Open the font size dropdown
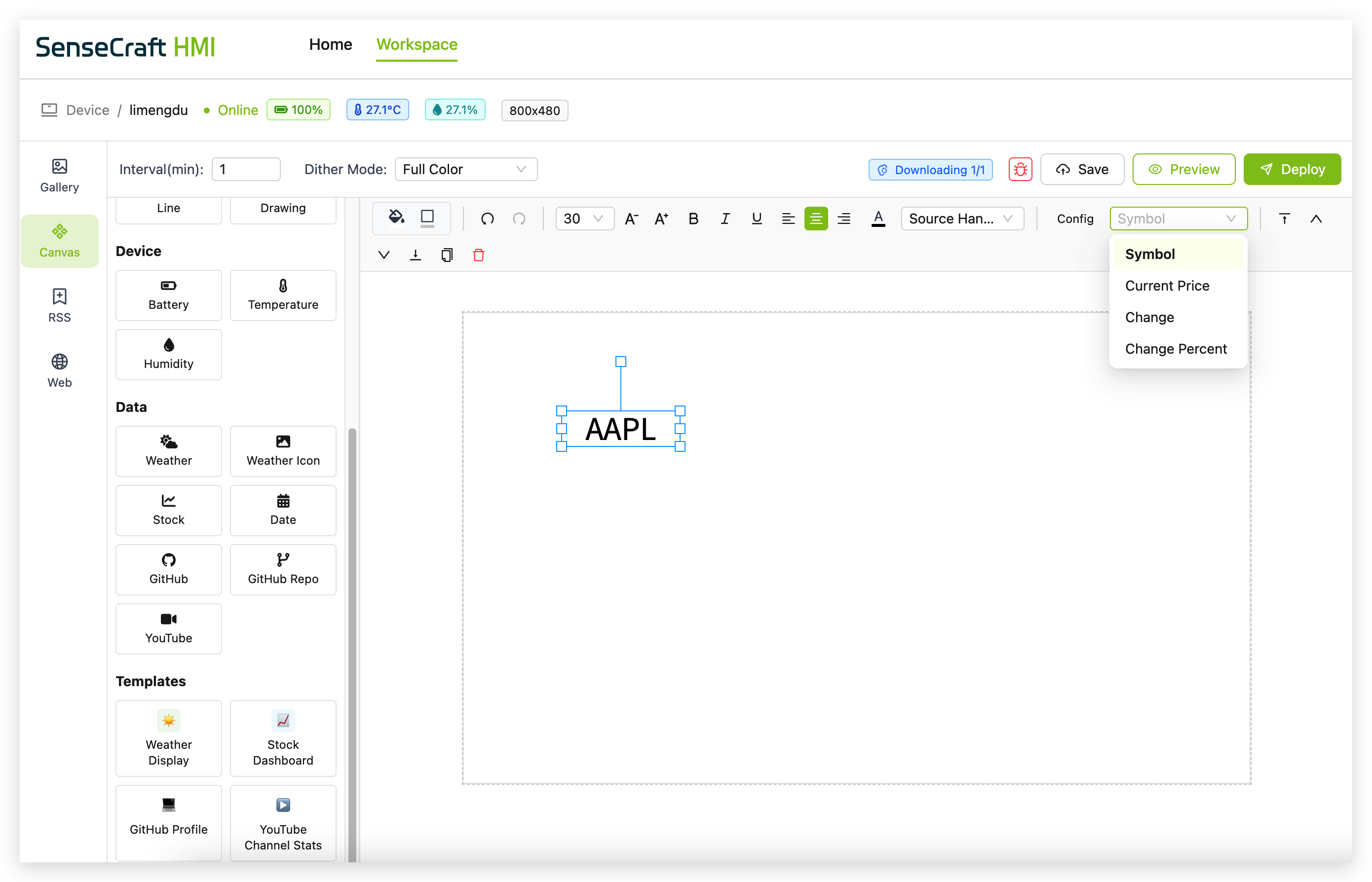The width and height of the screenshot is (1372, 882). 584,218
